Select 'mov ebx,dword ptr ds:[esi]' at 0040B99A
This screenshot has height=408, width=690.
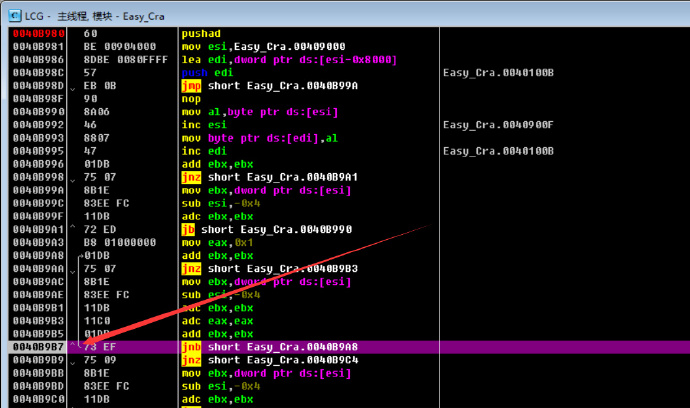(266, 191)
